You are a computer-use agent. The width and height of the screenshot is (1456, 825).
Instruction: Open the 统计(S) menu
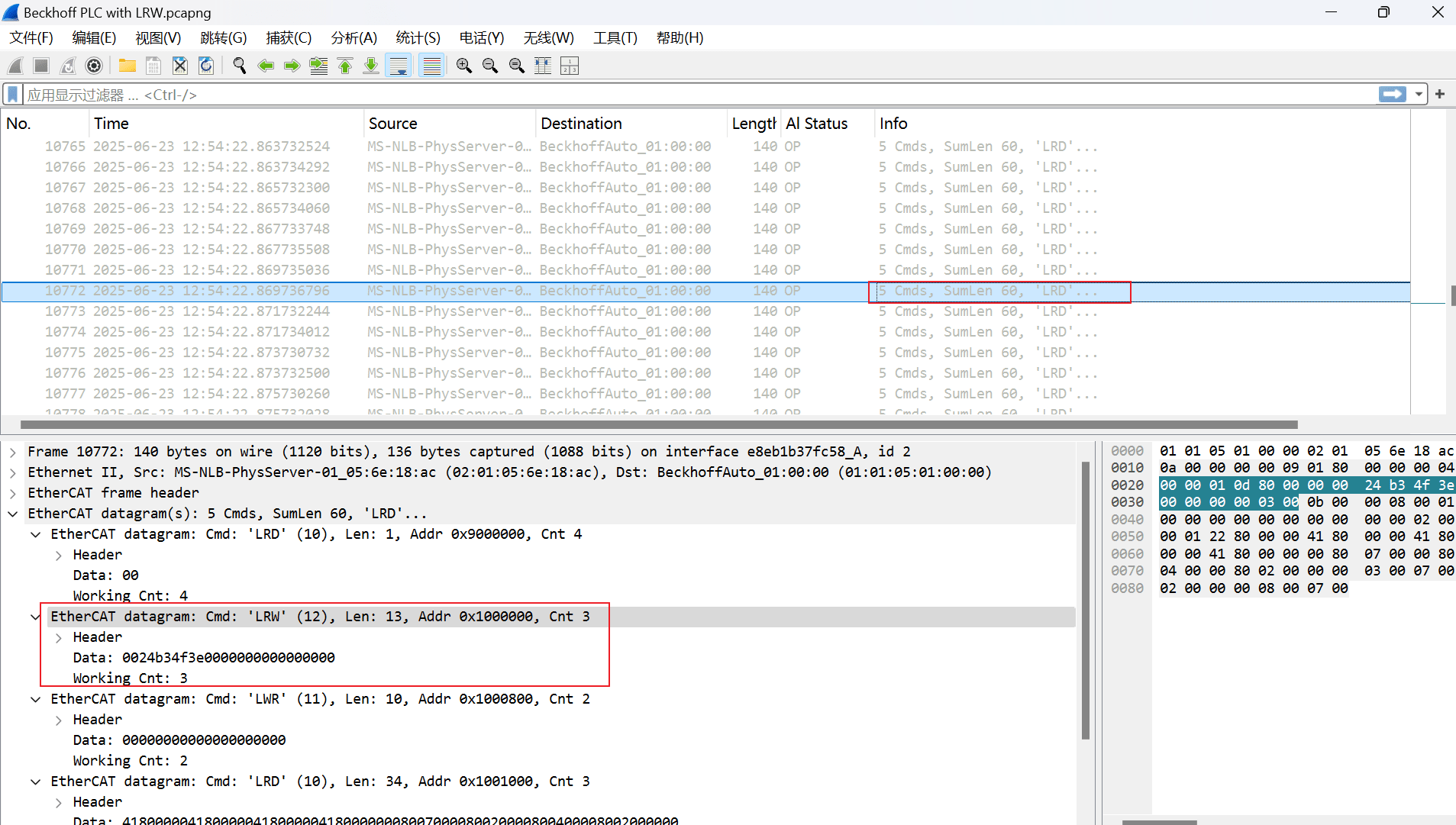click(418, 38)
